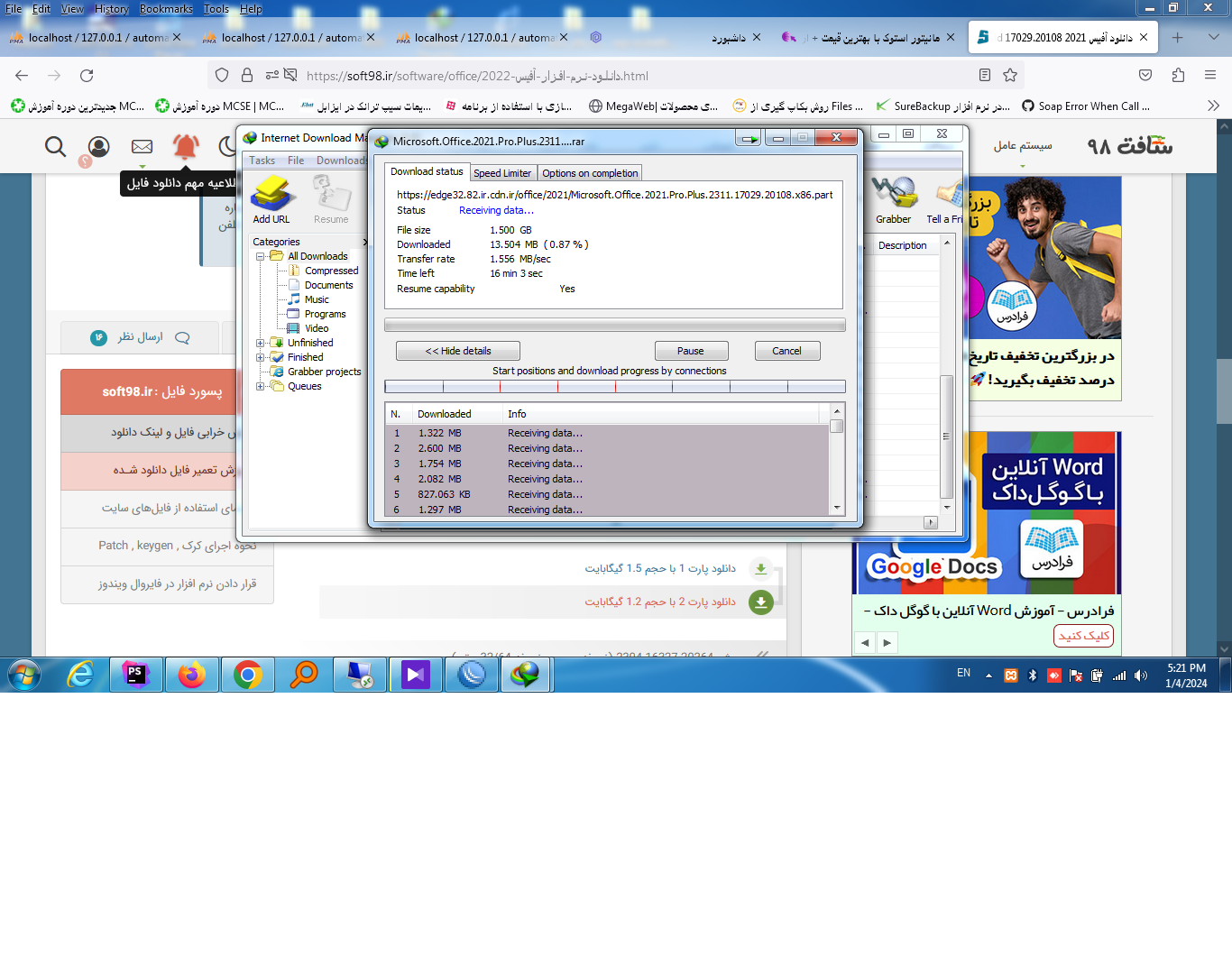Switch to PhpStorm on the taskbar

[x=136, y=675]
